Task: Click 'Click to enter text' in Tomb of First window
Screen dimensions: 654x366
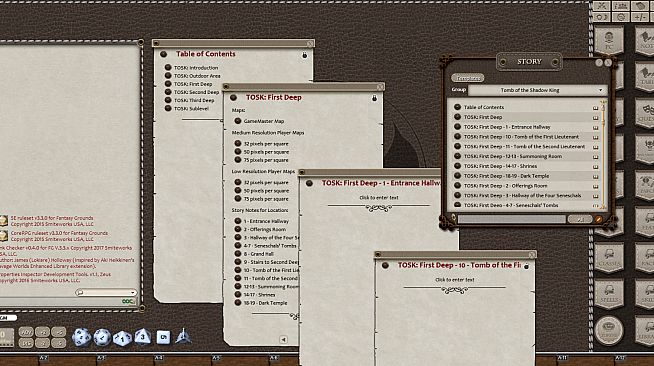Action: (x=455, y=280)
